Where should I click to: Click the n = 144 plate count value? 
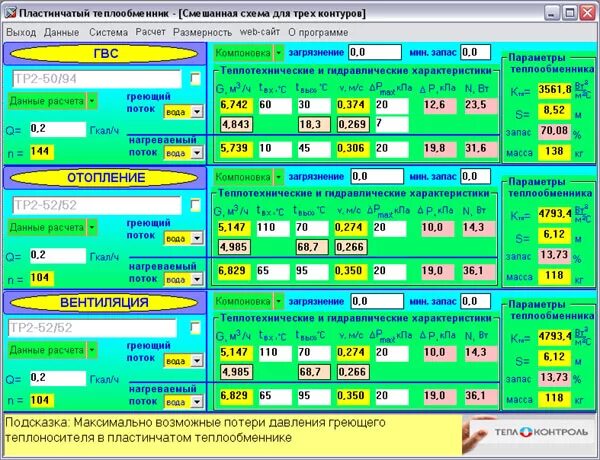42,152
